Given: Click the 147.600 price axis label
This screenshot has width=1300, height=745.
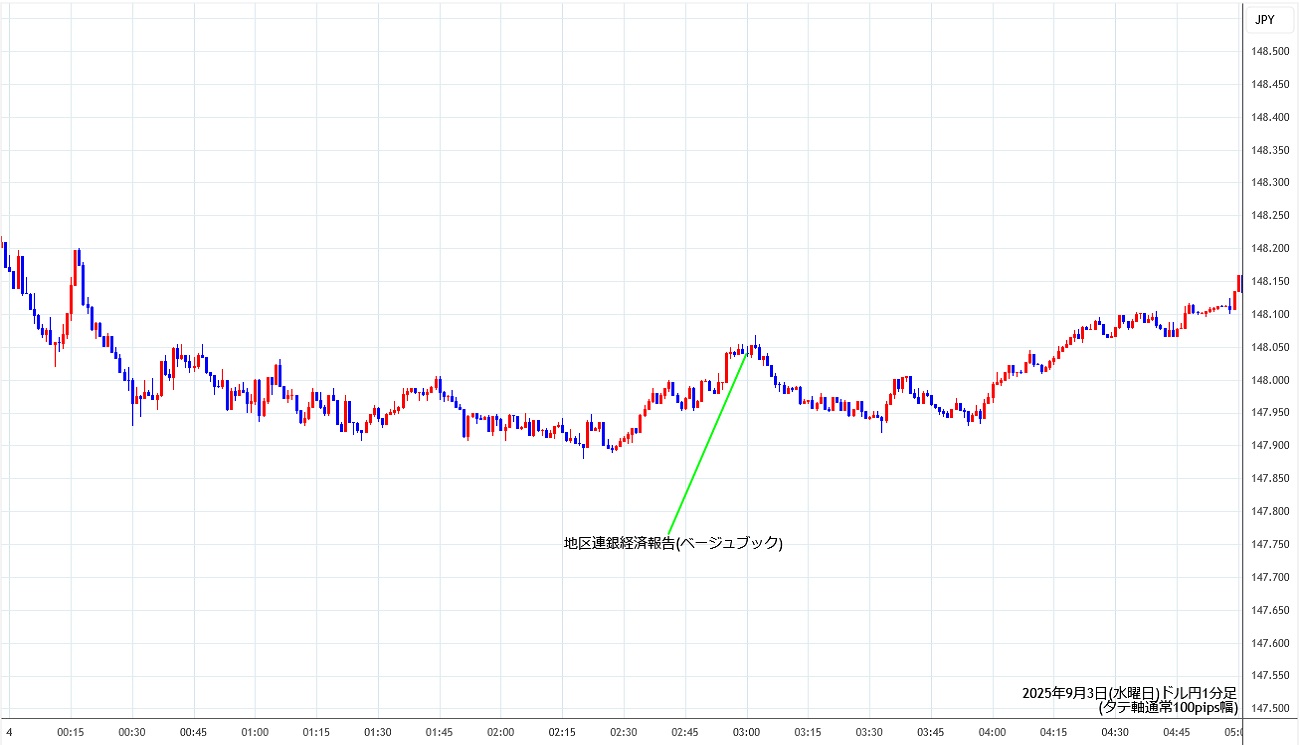Looking at the screenshot, I should point(1270,643).
